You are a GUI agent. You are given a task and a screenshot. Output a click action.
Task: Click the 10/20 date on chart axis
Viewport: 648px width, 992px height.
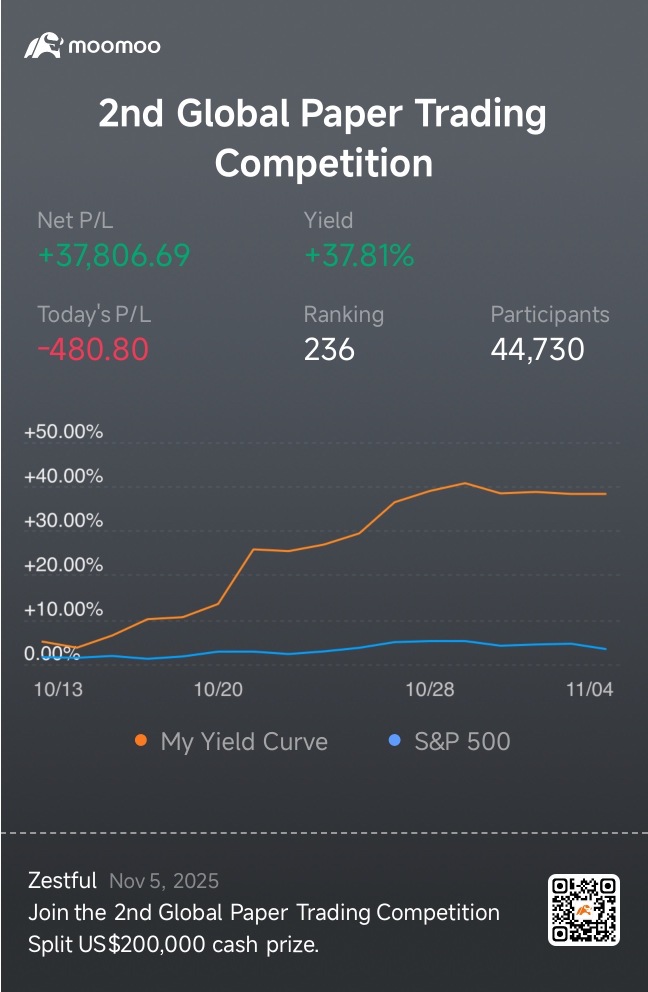pos(218,690)
